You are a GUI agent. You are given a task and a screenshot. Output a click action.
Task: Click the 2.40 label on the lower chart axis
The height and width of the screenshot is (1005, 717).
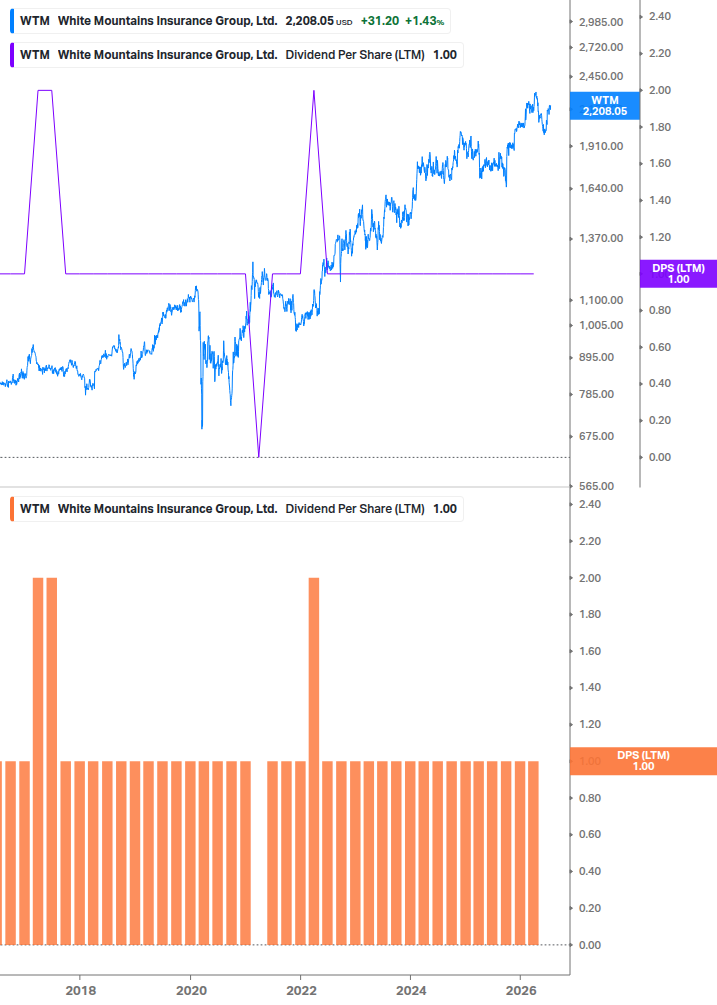coord(589,504)
